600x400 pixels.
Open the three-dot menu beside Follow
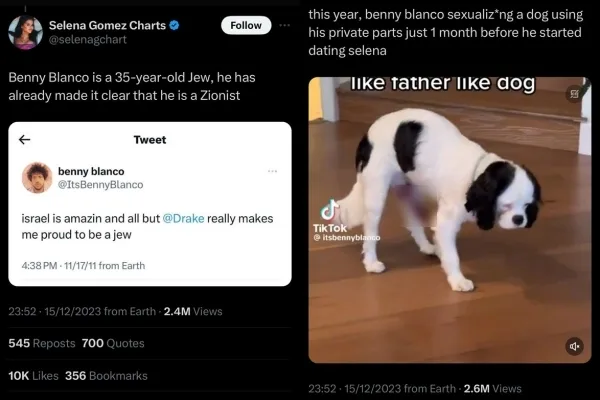pos(284,25)
